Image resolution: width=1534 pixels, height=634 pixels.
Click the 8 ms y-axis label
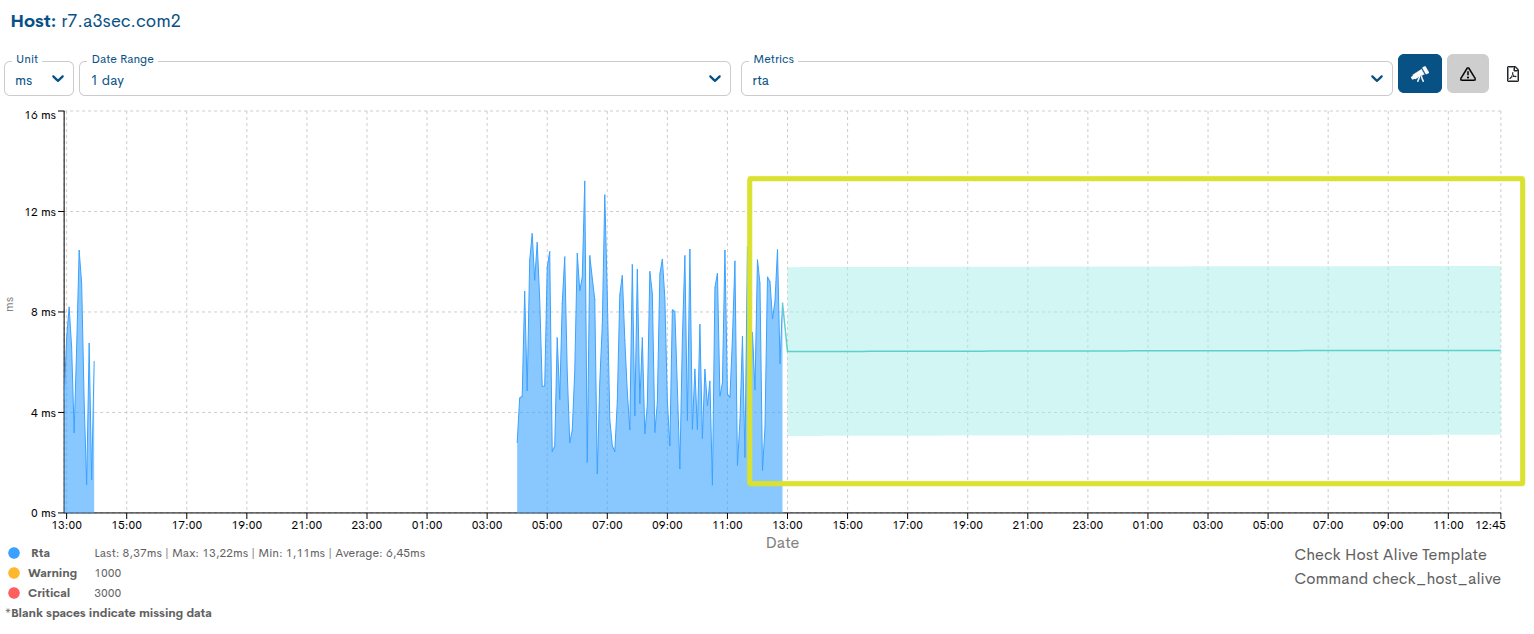[43, 312]
